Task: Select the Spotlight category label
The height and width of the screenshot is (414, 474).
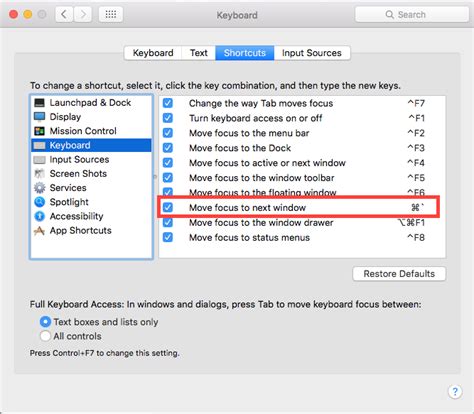Action: coord(69,202)
